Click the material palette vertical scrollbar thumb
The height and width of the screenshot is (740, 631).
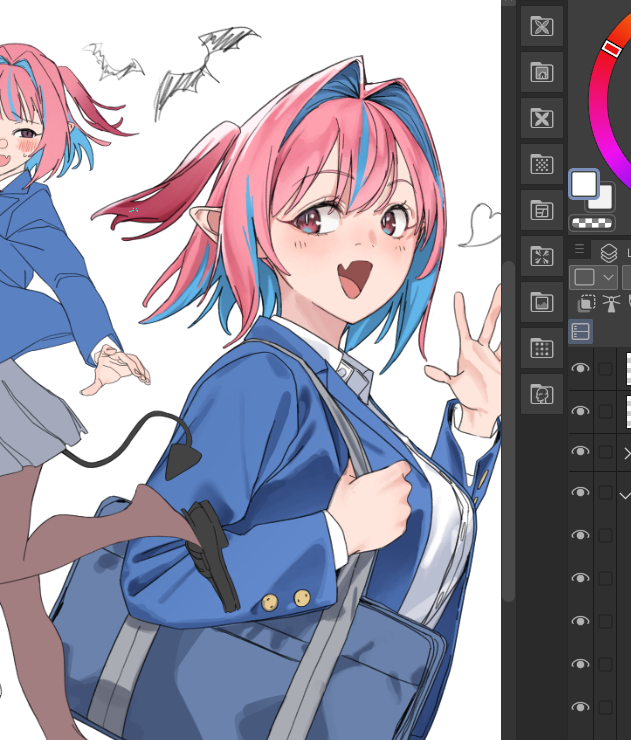coord(508,431)
